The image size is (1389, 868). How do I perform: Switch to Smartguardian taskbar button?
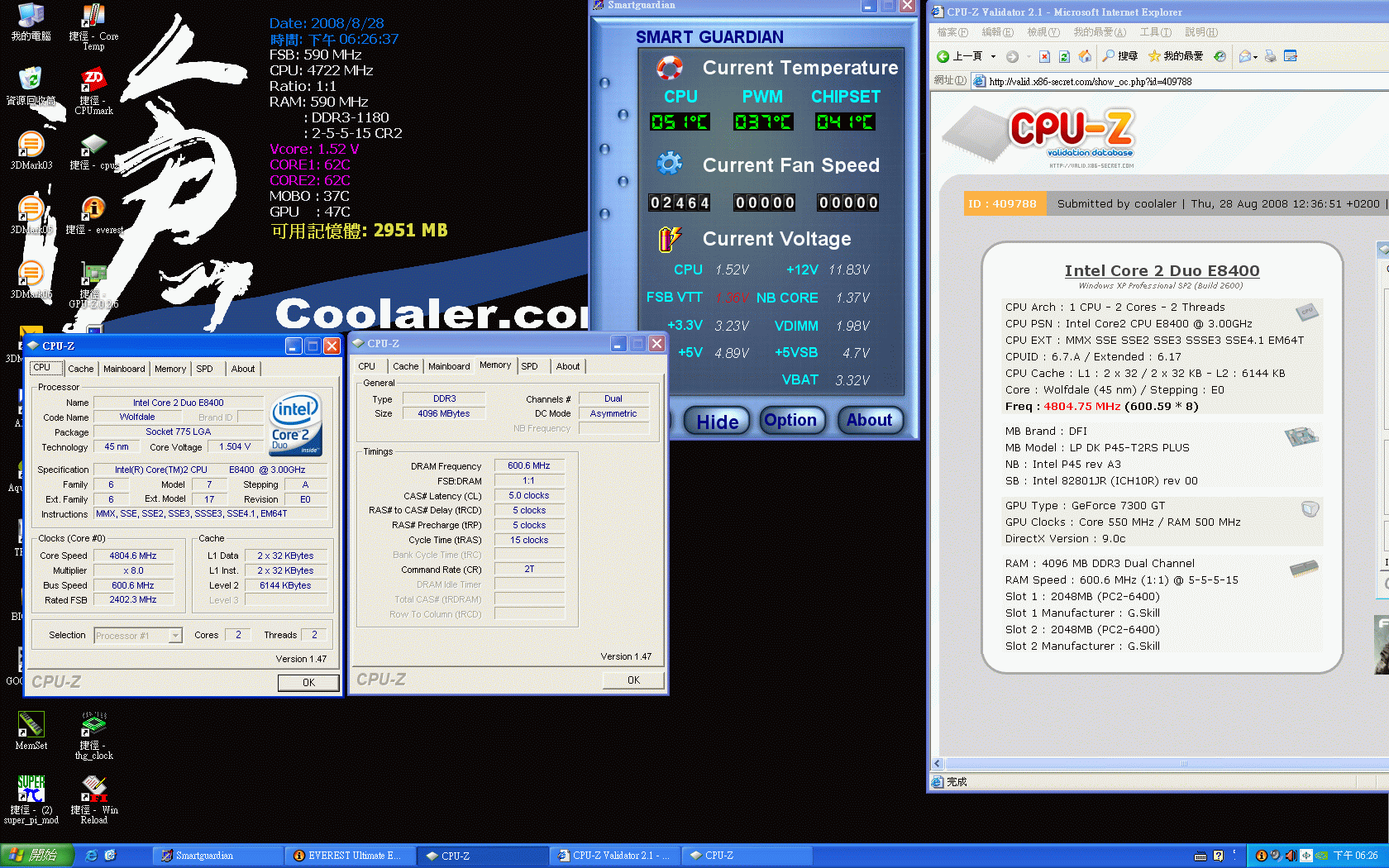pos(217,856)
